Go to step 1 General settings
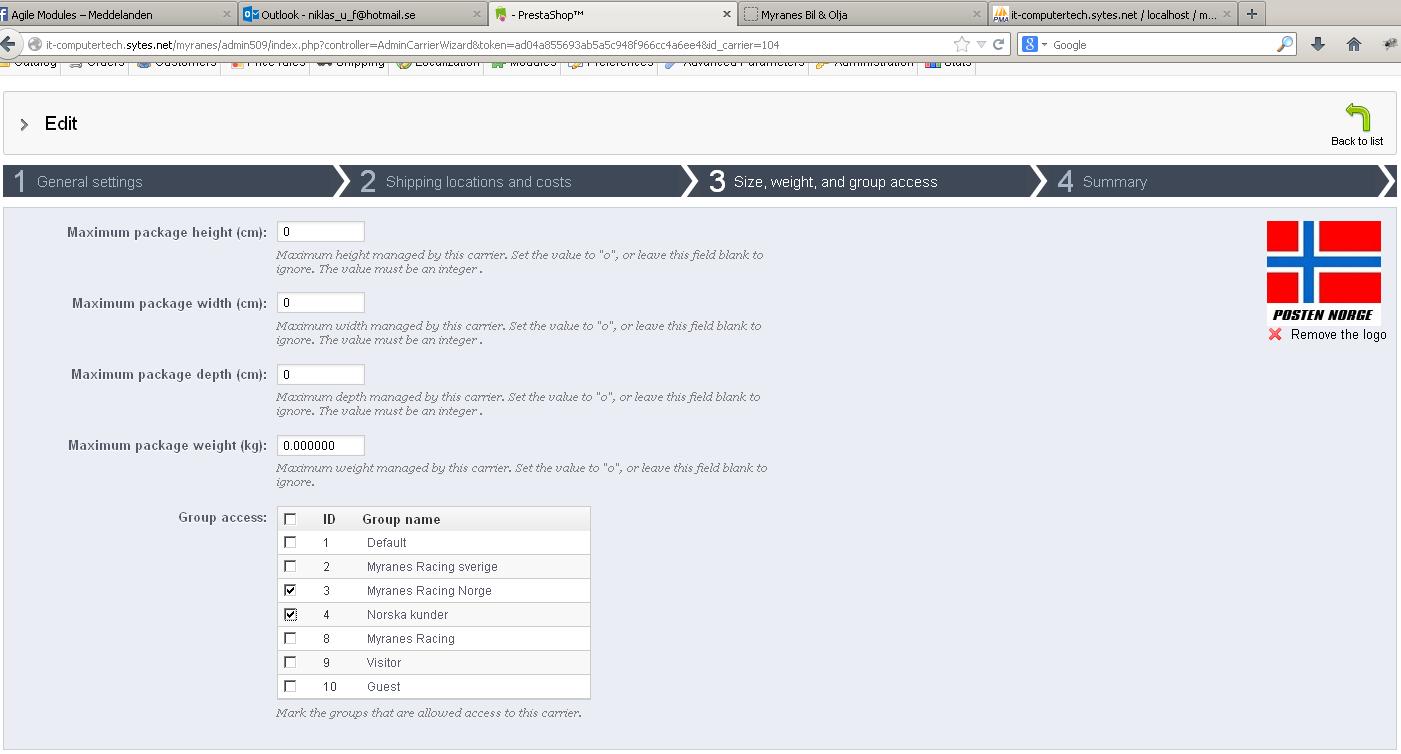The image size is (1401, 754). click(x=170, y=181)
